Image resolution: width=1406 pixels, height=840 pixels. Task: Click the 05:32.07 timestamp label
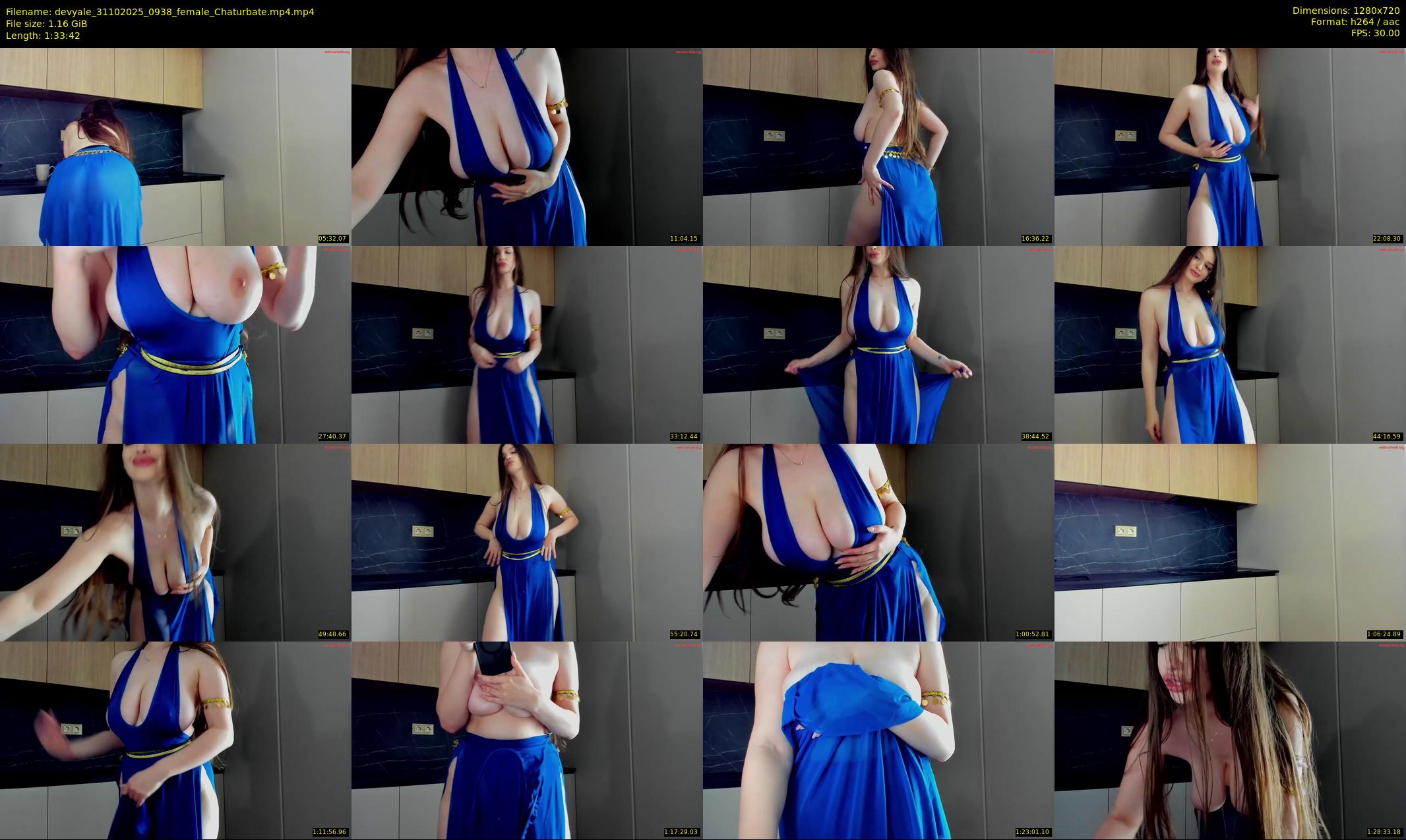point(332,239)
